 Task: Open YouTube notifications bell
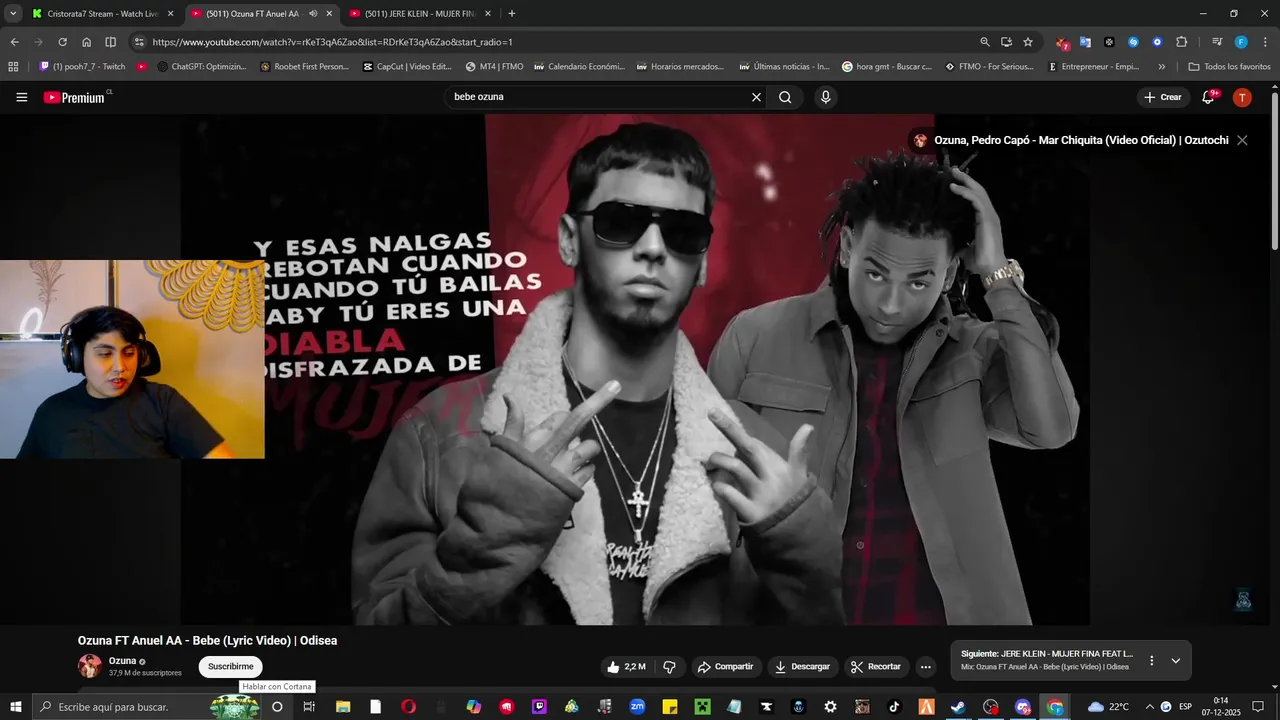coord(1209,97)
